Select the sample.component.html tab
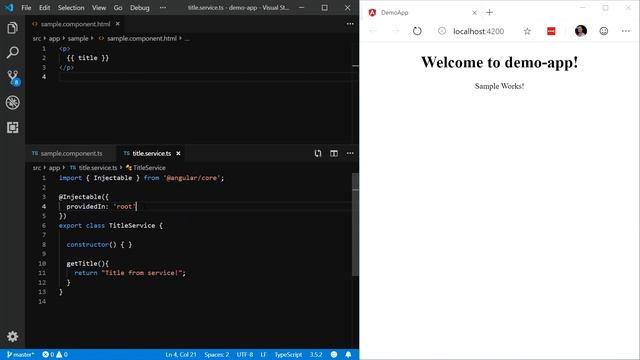Image resolution: width=640 pixels, height=360 pixels. (x=75, y=24)
